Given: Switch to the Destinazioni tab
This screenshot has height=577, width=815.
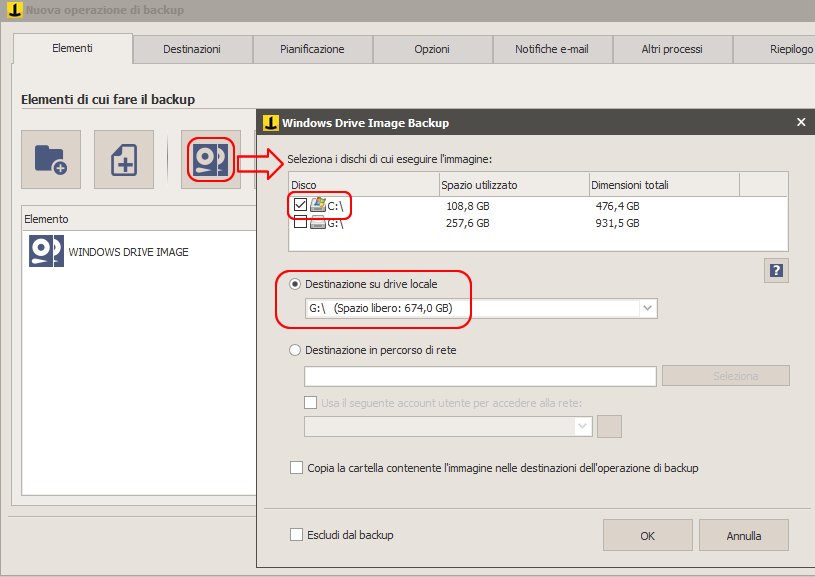Looking at the screenshot, I should click(x=192, y=49).
